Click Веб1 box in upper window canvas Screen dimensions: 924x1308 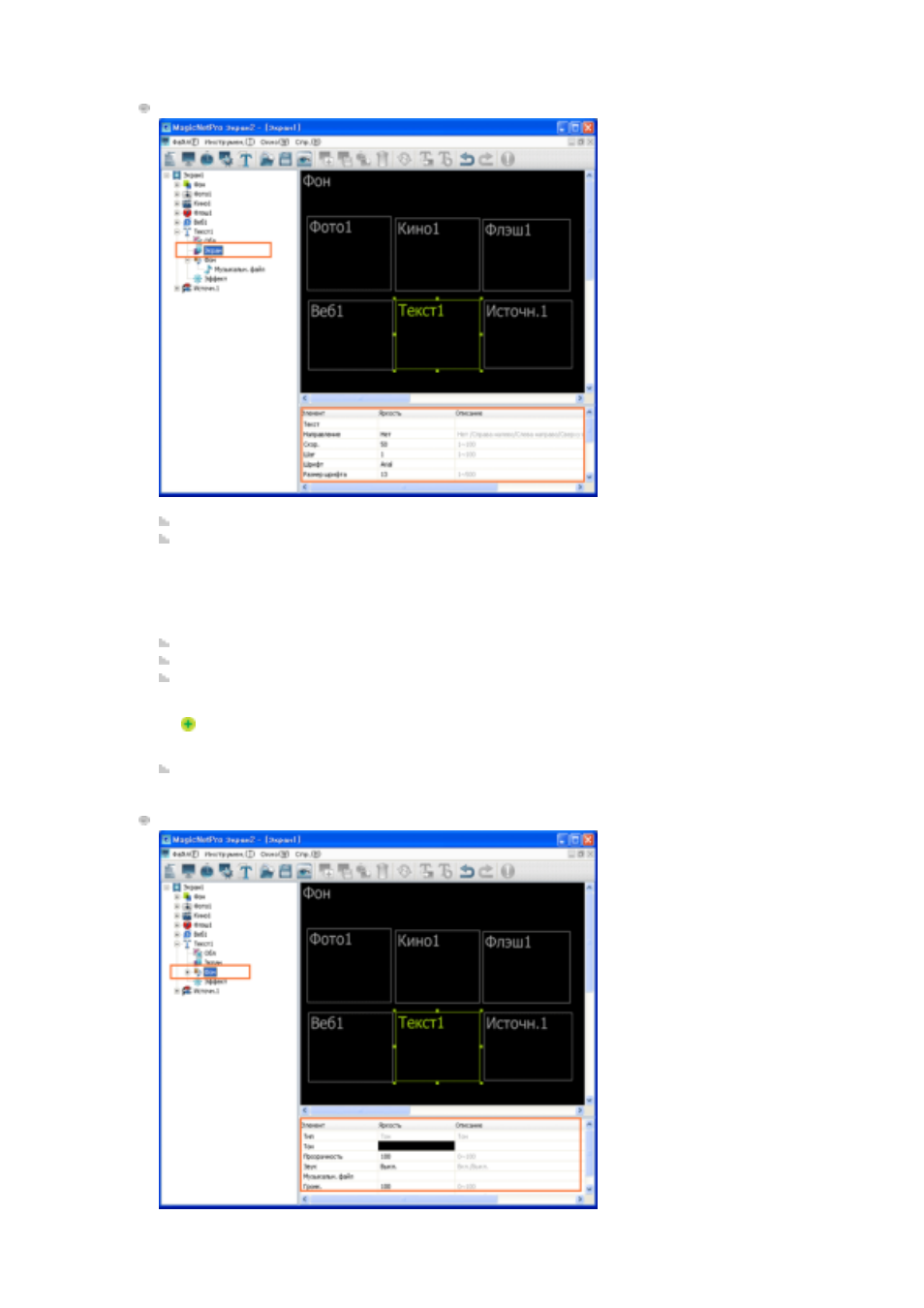350,334
